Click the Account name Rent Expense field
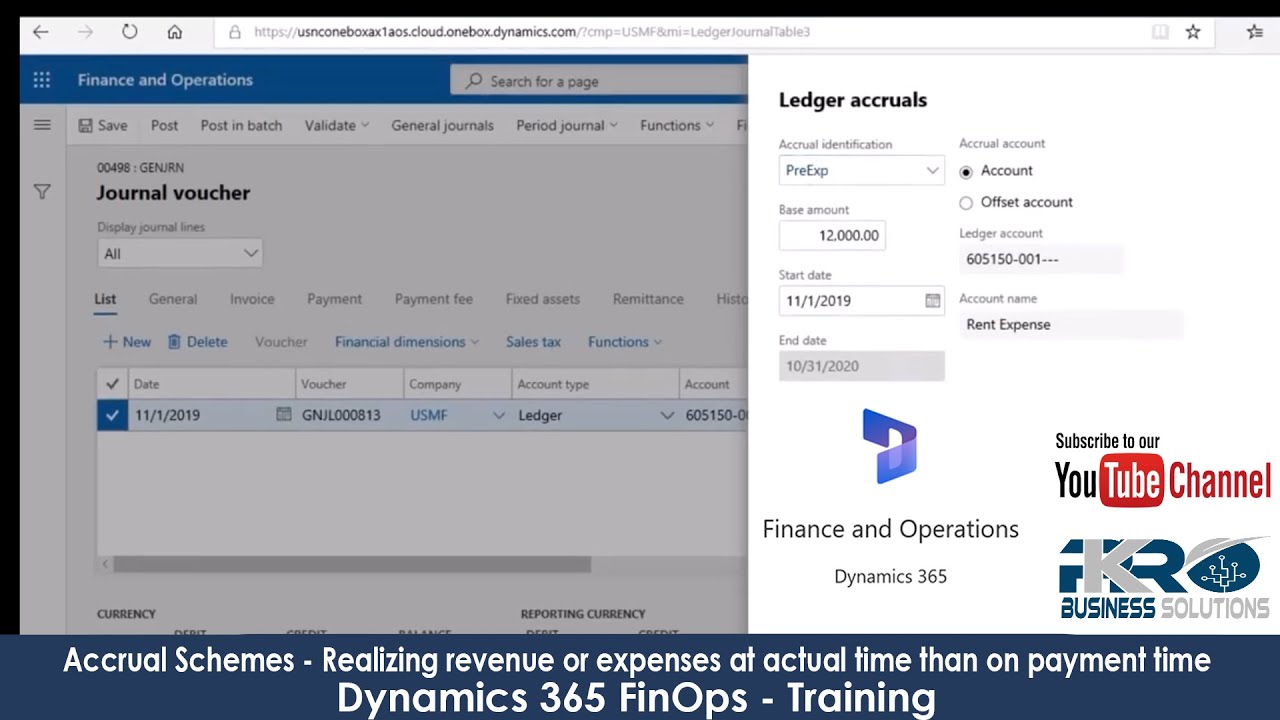The image size is (1280, 720). [x=1071, y=325]
